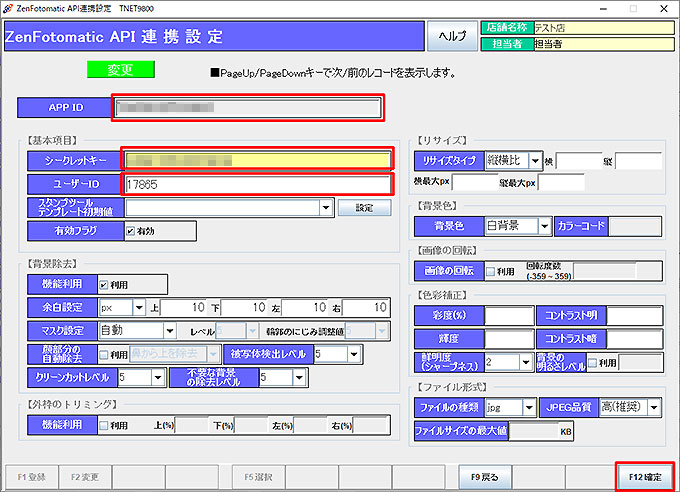
Task: Open the 被写体検出レベル dropdown
Action: click(354, 354)
